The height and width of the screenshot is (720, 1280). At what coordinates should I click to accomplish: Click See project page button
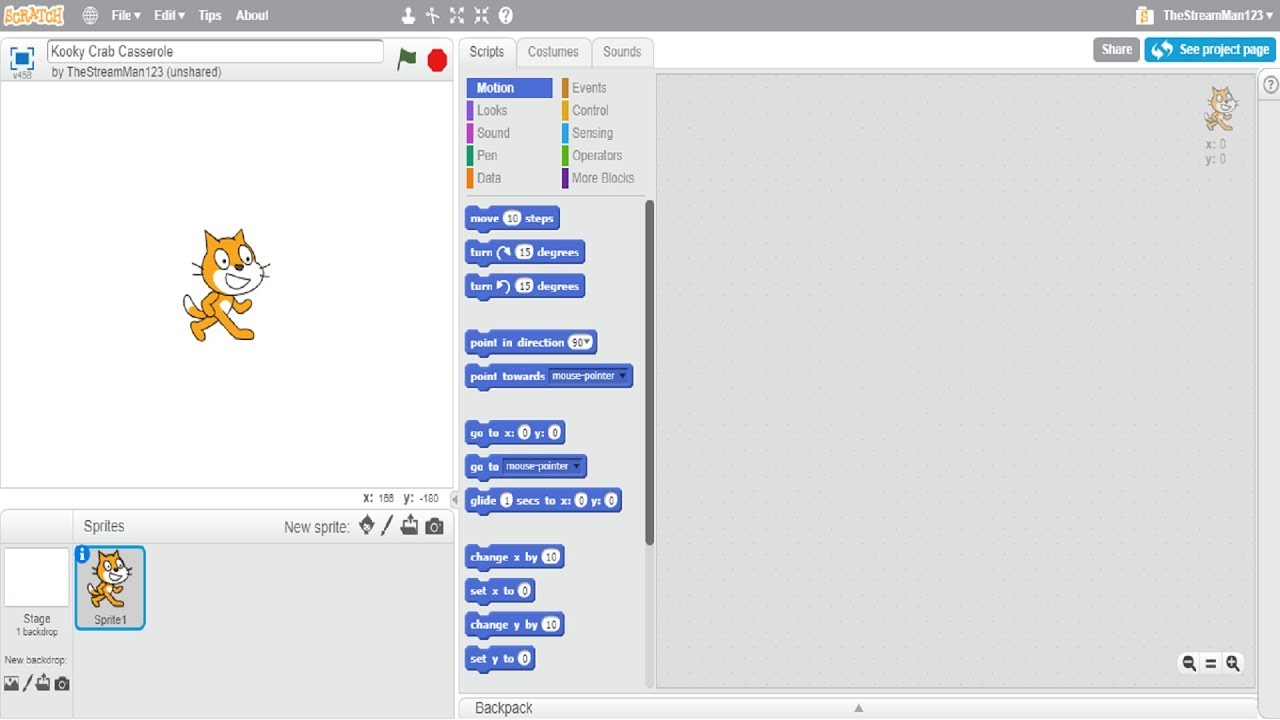pos(1211,49)
